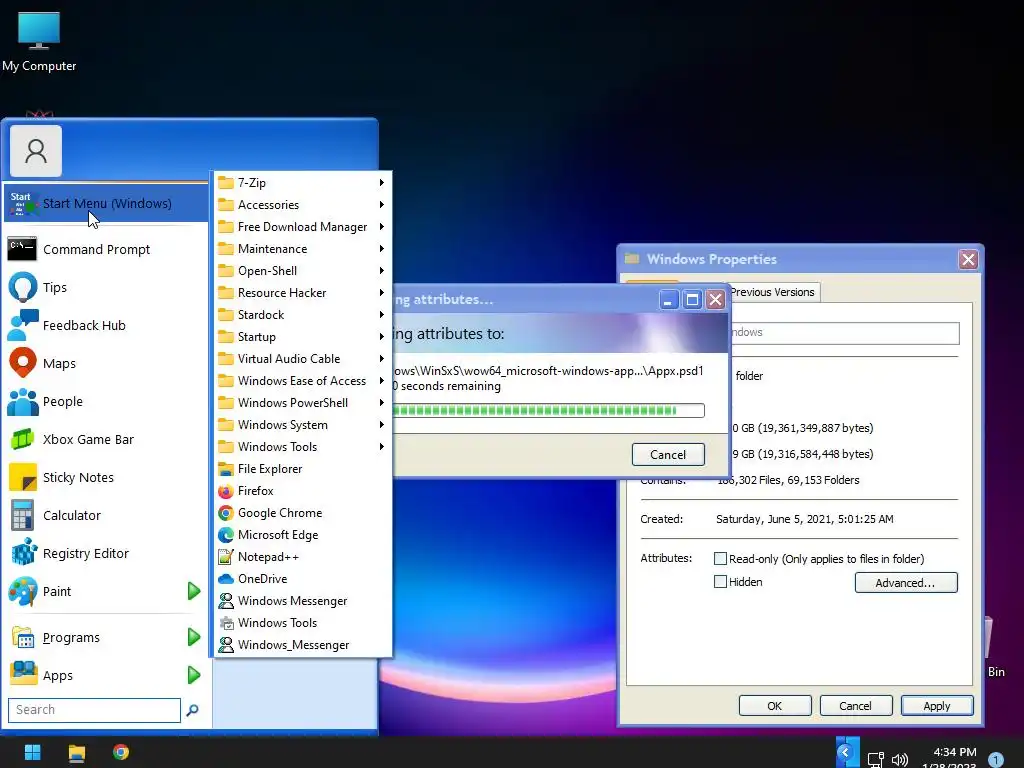1024x768 pixels.
Task: Toggle the Read-only attribute checkbox
Action: 720,558
